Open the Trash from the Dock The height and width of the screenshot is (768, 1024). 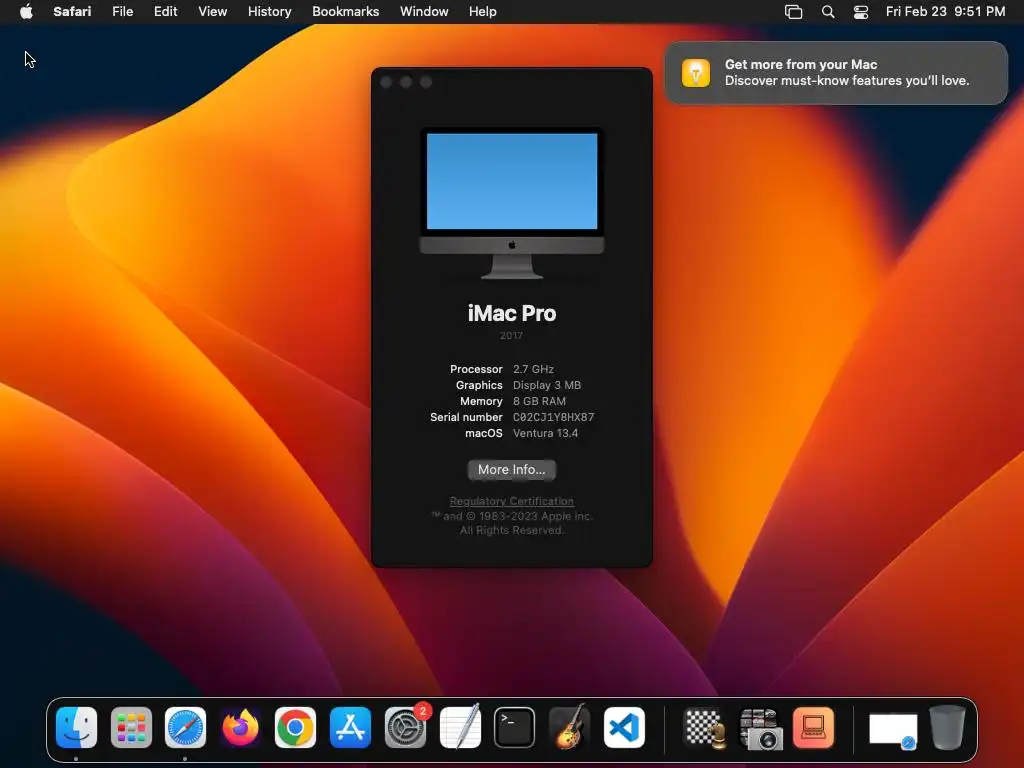(947, 728)
